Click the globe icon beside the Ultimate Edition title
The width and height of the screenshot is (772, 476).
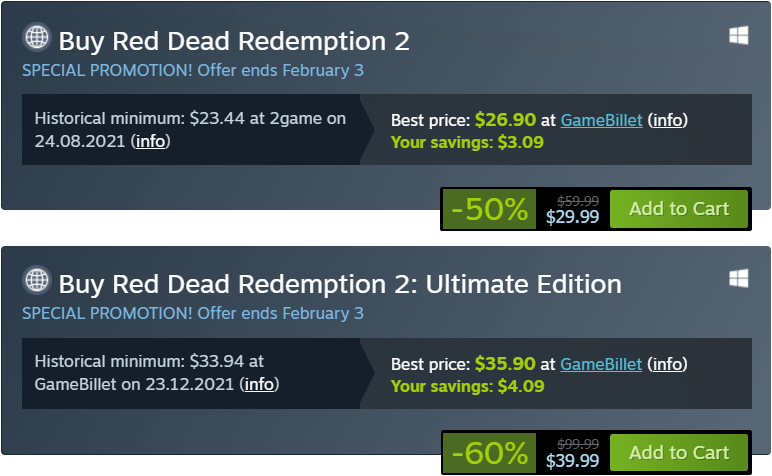coord(36,281)
